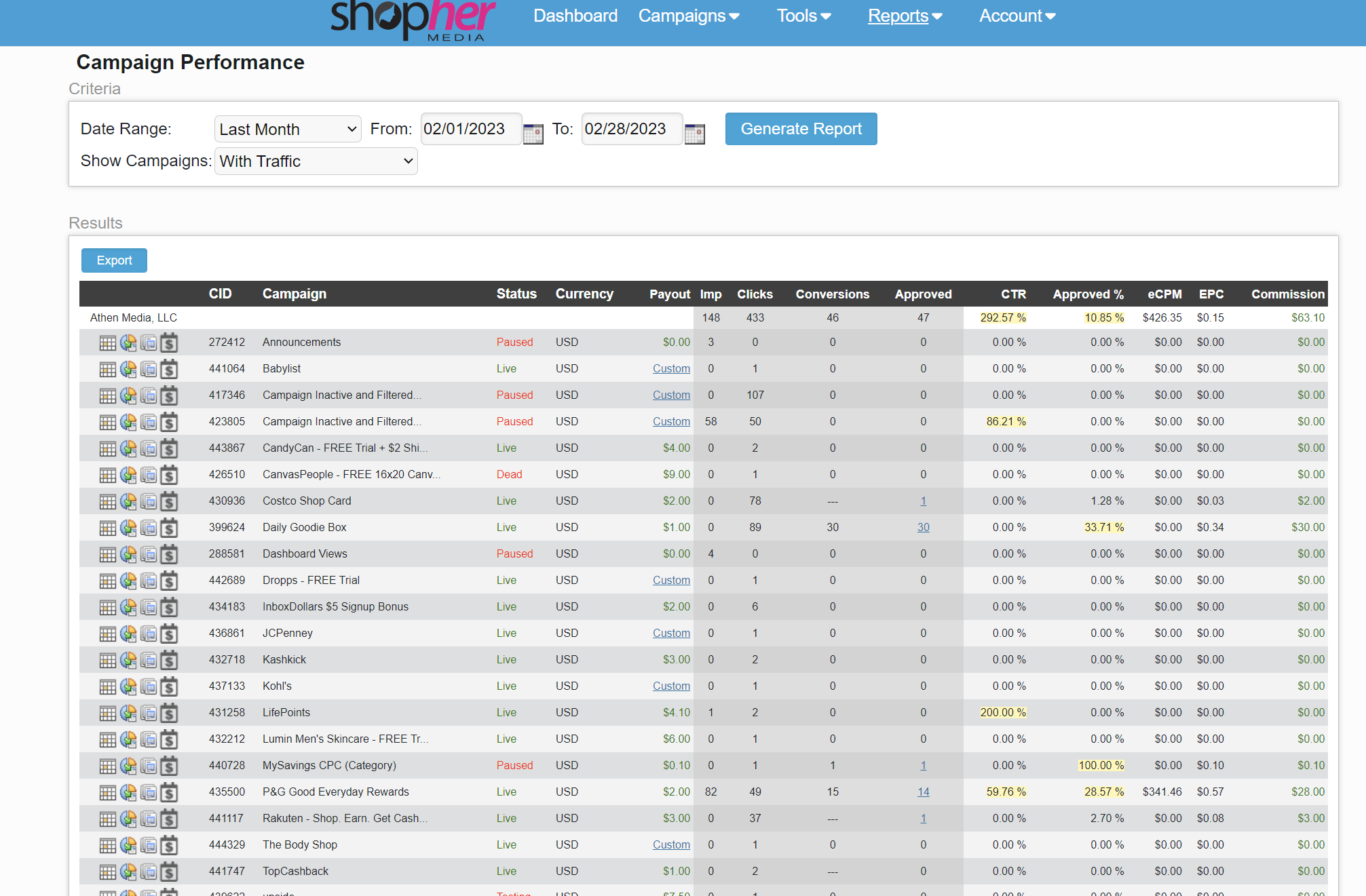Open calendar grid icon for CandyCan row
This screenshot has width=1366, height=896.
pos(108,448)
